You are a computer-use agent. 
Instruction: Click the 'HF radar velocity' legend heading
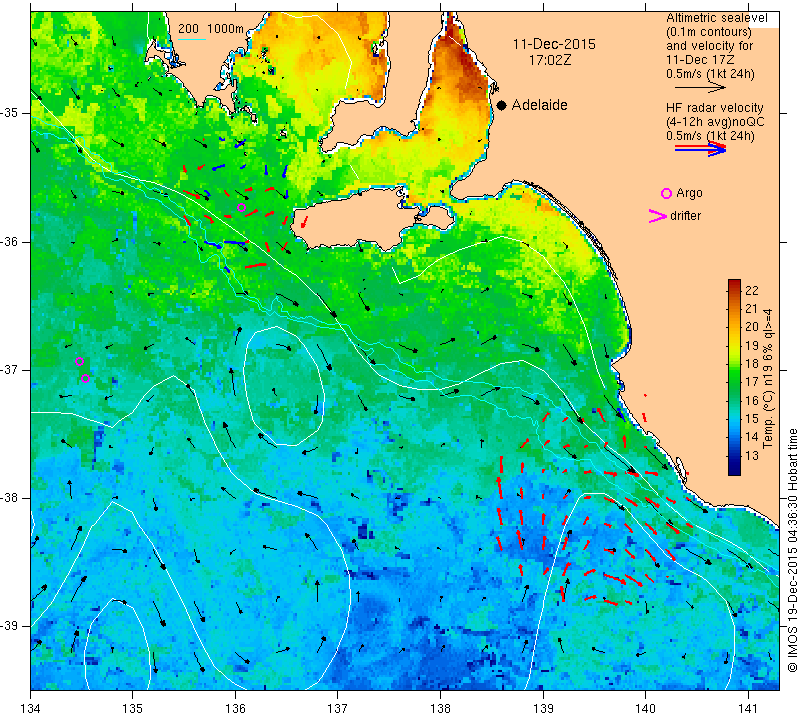pyautogui.click(x=714, y=108)
